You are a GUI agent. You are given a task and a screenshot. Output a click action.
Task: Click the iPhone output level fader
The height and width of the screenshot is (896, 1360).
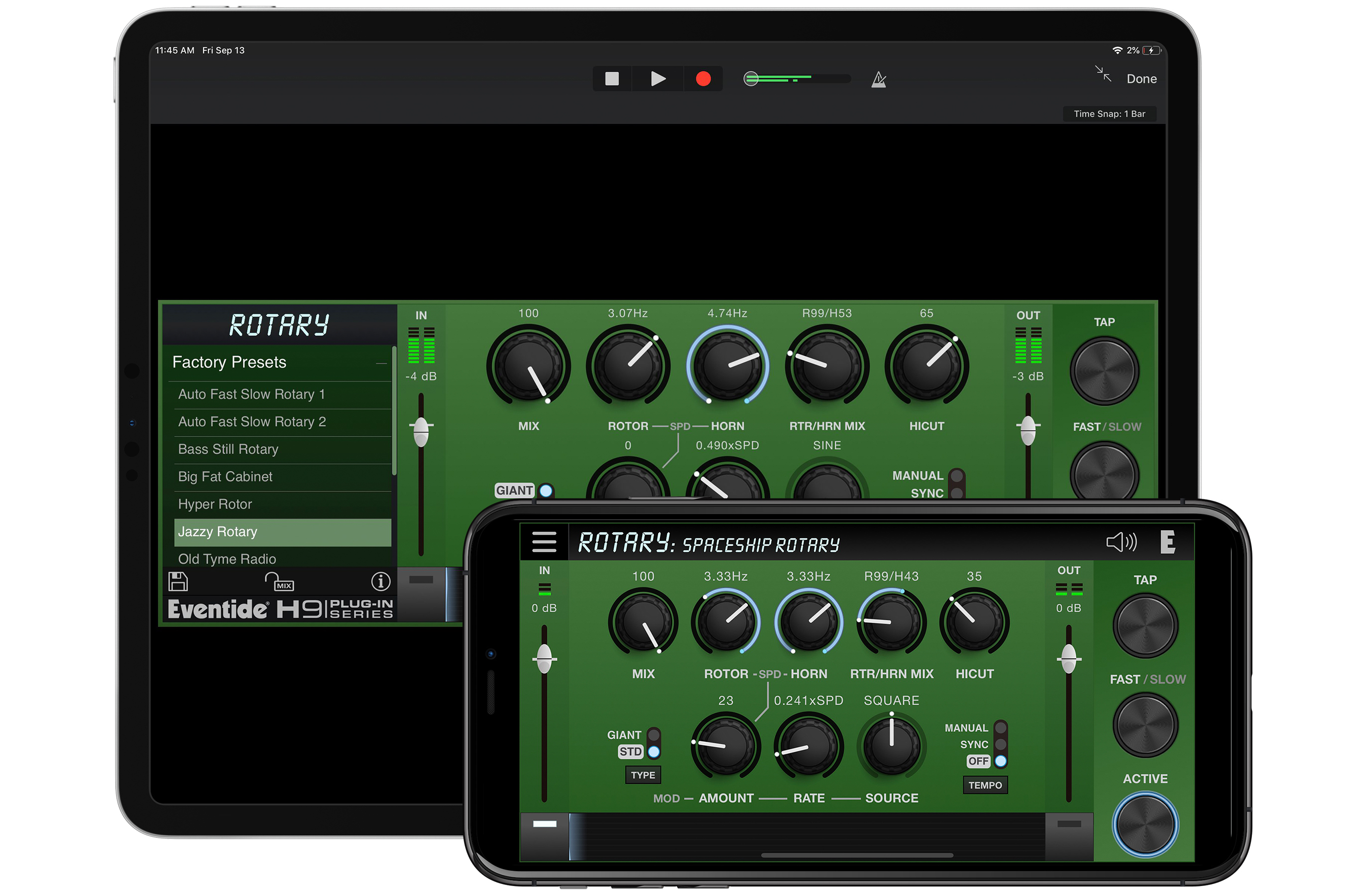1069,660
